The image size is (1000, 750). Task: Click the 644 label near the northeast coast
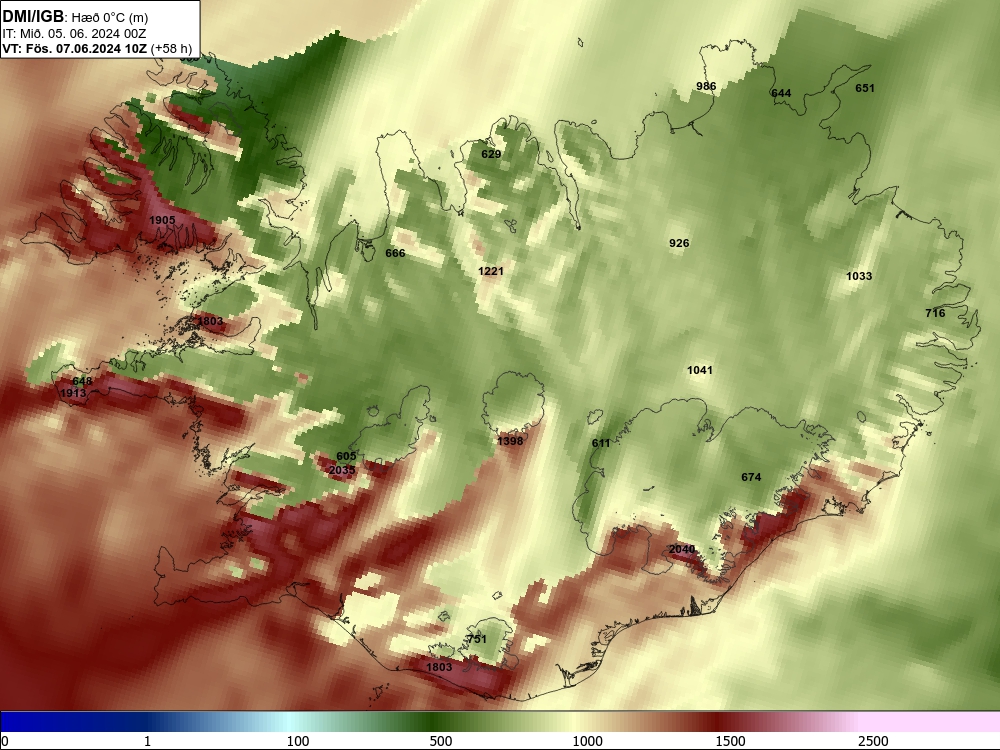pyautogui.click(x=781, y=93)
